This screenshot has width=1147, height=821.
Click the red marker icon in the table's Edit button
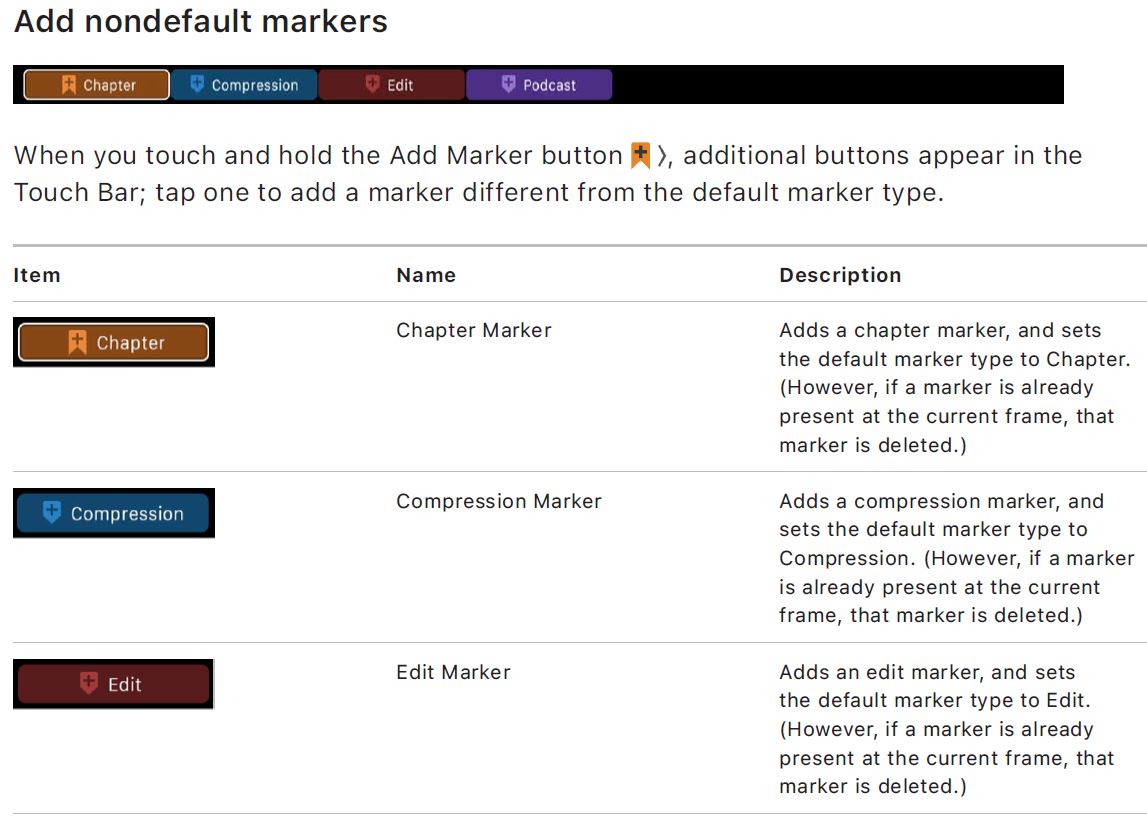pos(89,683)
